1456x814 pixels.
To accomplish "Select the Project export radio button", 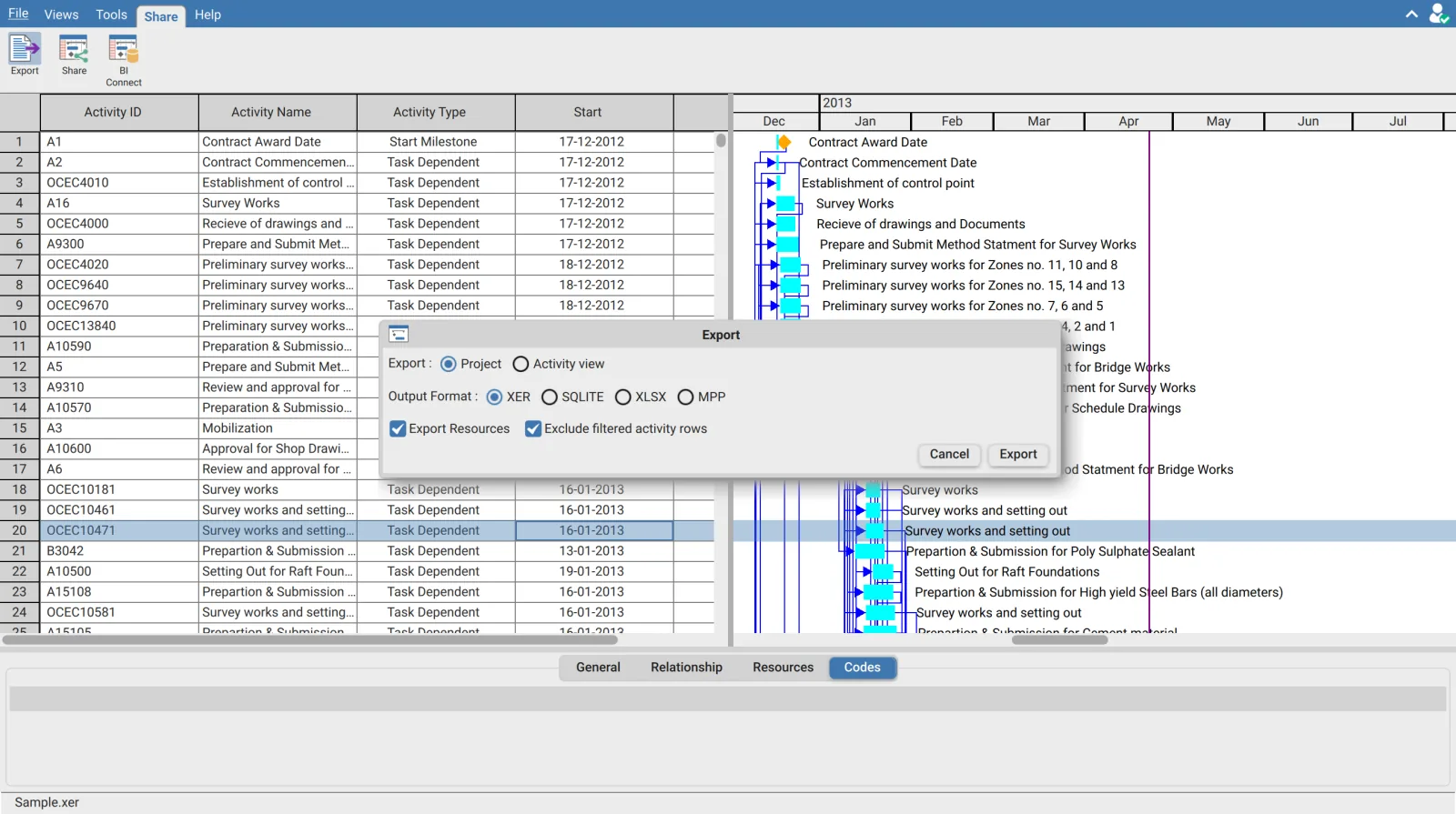I will point(449,364).
